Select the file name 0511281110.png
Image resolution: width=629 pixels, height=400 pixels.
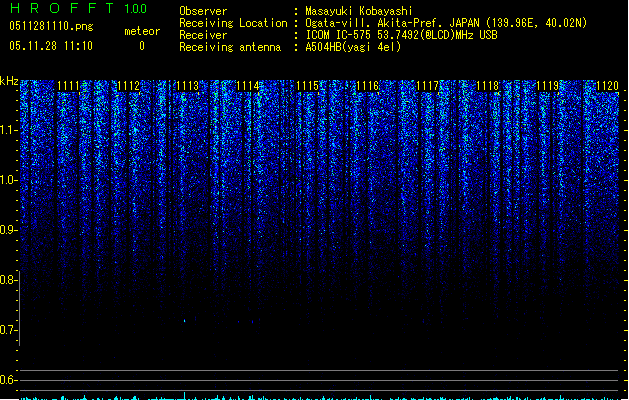click(x=51, y=27)
